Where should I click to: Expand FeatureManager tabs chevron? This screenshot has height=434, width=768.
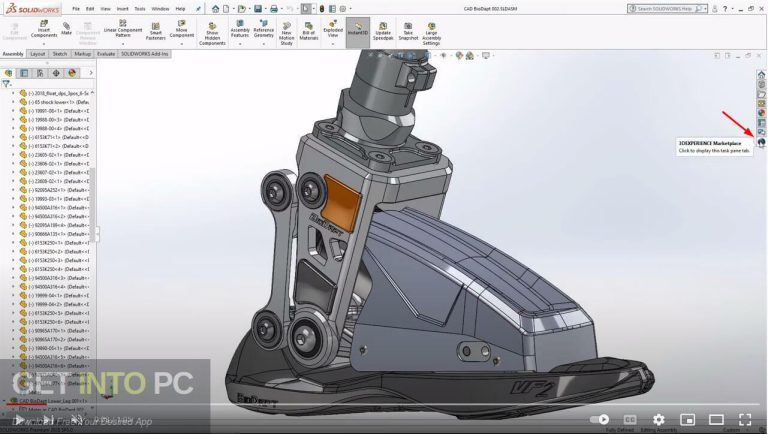click(91, 73)
